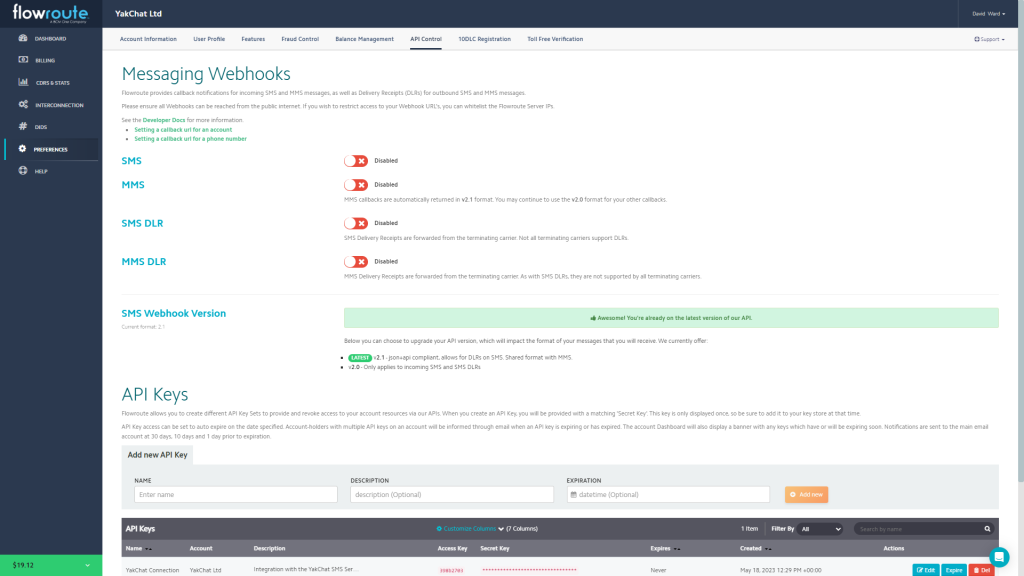
Task: Switch to Account Information tab
Action: click(x=148, y=39)
